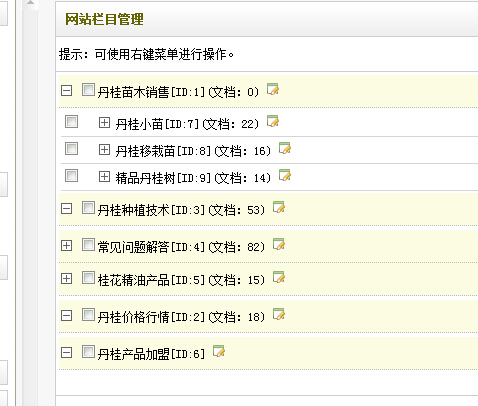478x406 pixels.
Task: Expand the 常见问题解答 category node
Action: (x=67, y=246)
